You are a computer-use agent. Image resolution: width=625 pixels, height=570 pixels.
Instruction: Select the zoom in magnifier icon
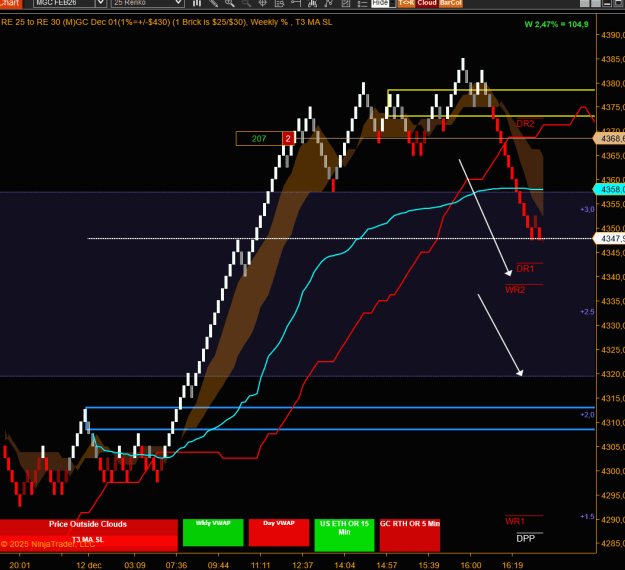point(230,3)
